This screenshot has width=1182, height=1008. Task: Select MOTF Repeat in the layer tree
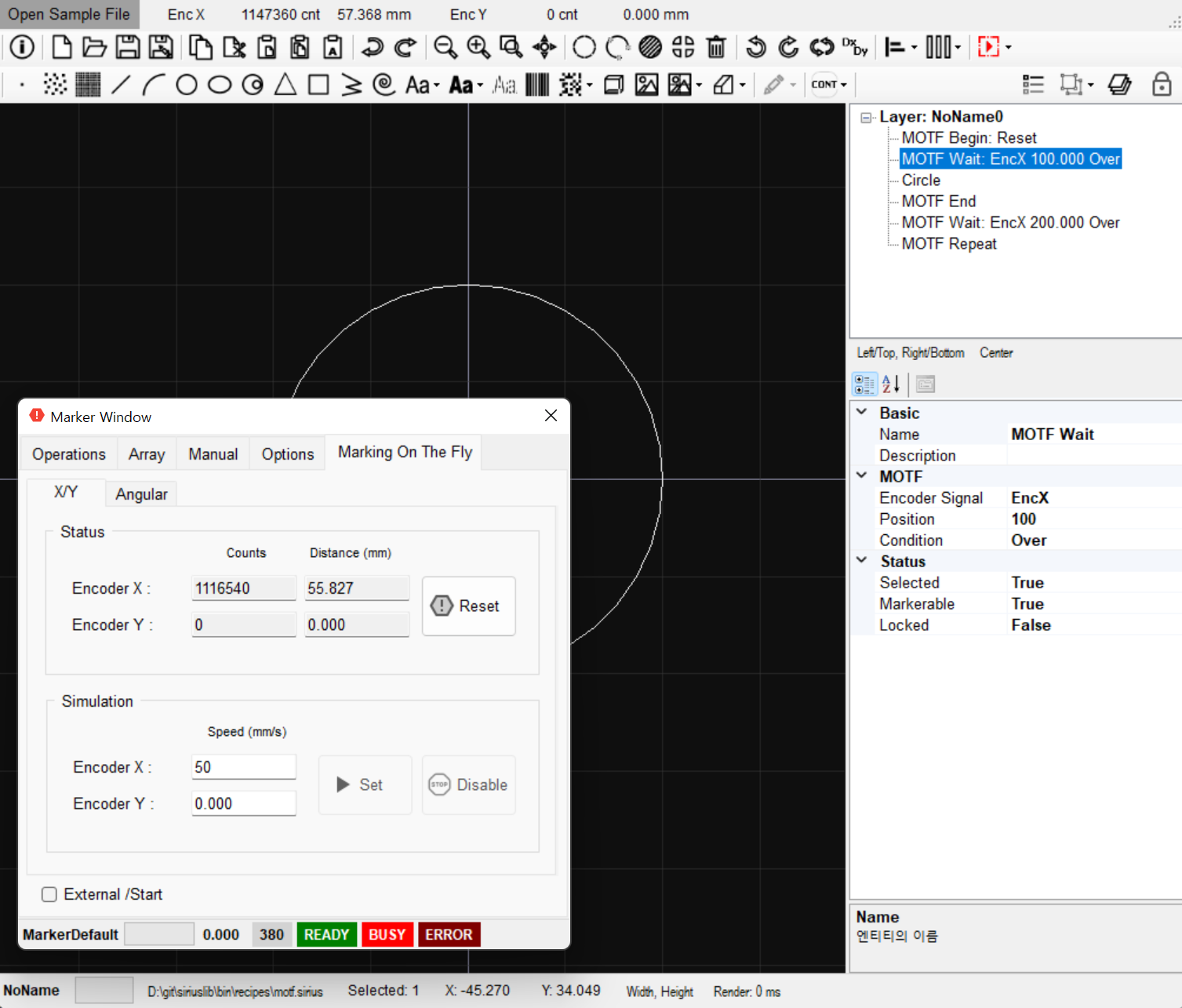(948, 244)
